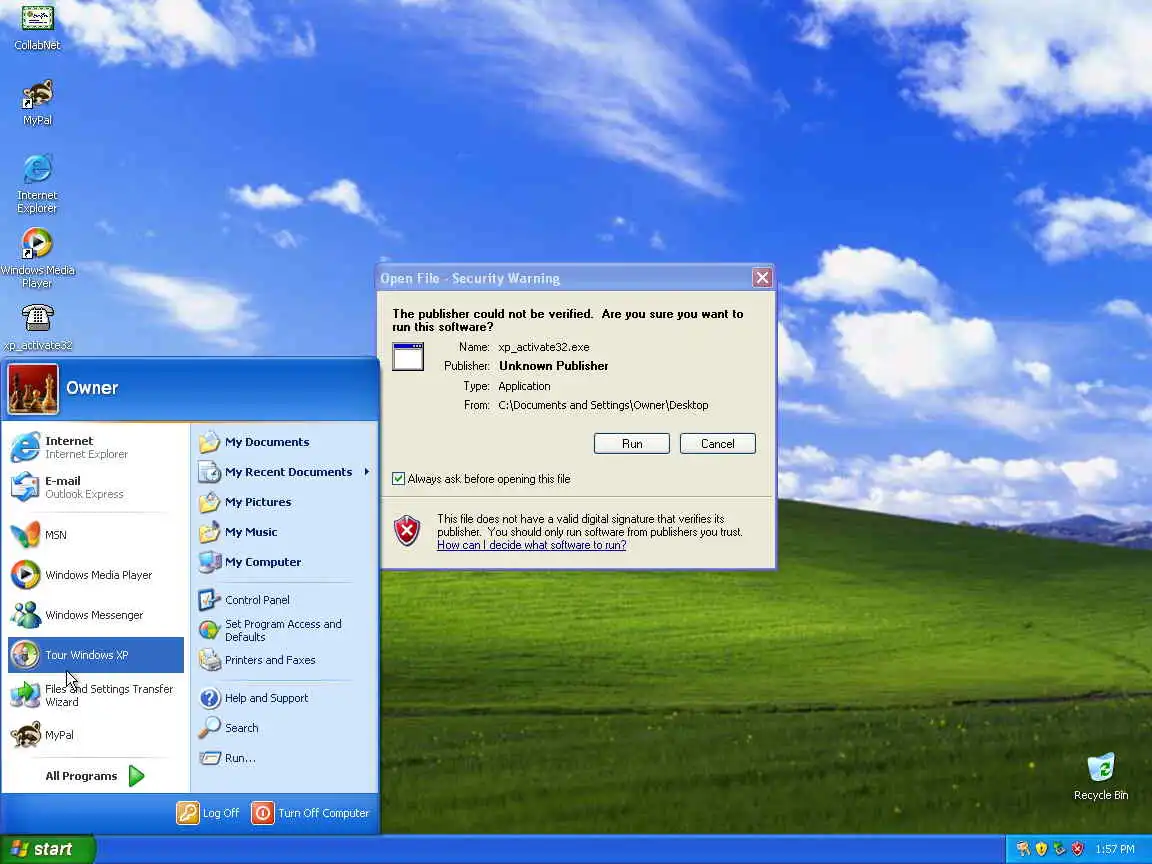
Task: Click the Owner chess user picture
Action: click(x=33, y=389)
